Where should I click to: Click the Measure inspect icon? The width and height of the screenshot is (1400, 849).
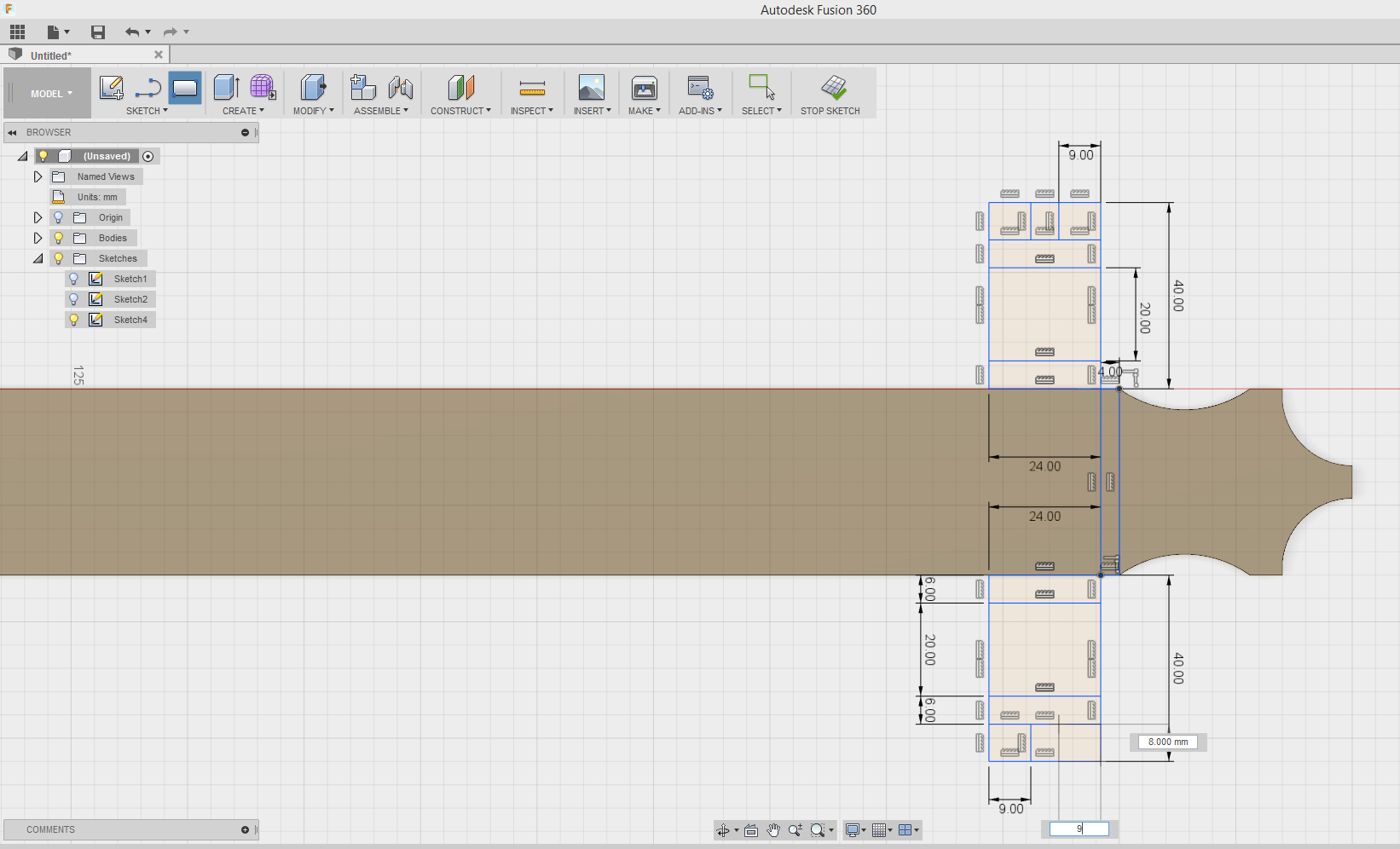pyautogui.click(x=532, y=87)
